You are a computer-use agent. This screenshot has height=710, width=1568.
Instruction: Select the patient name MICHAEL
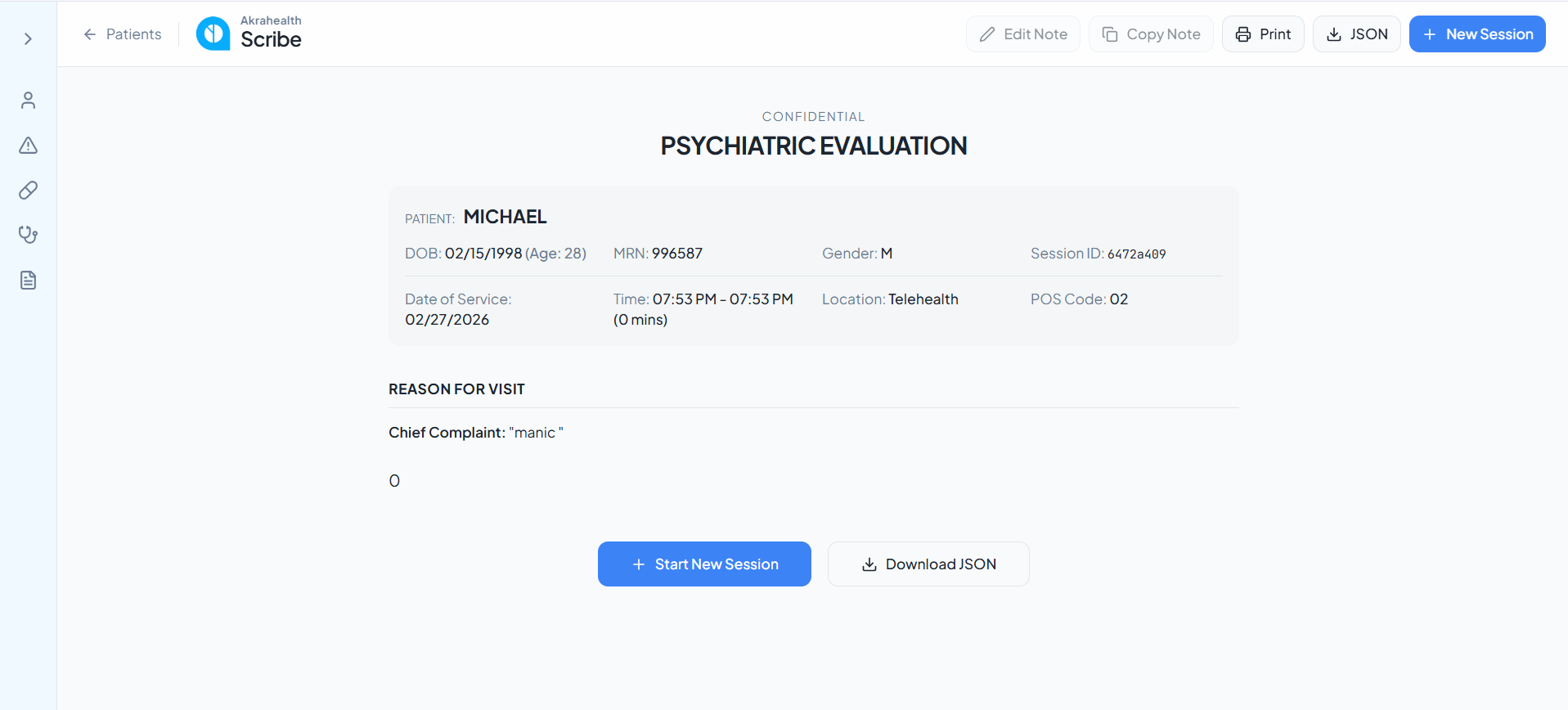pyautogui.click(x=505, y=217)
